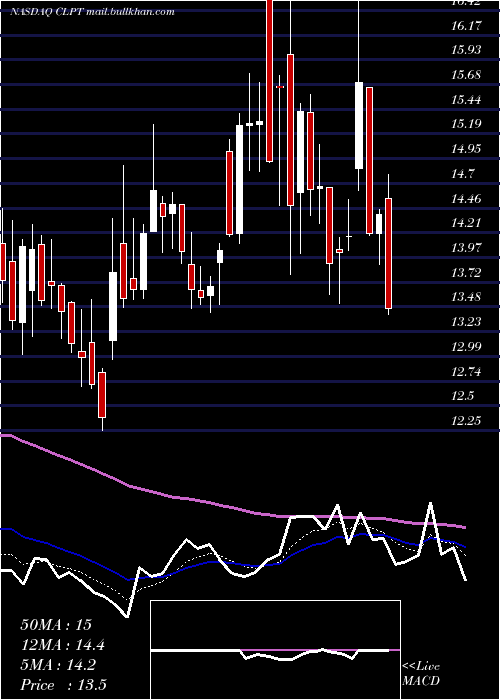Select the 13.23 price axis label
The width and height of the screenshot is (500, 700).
pos(467,322)
